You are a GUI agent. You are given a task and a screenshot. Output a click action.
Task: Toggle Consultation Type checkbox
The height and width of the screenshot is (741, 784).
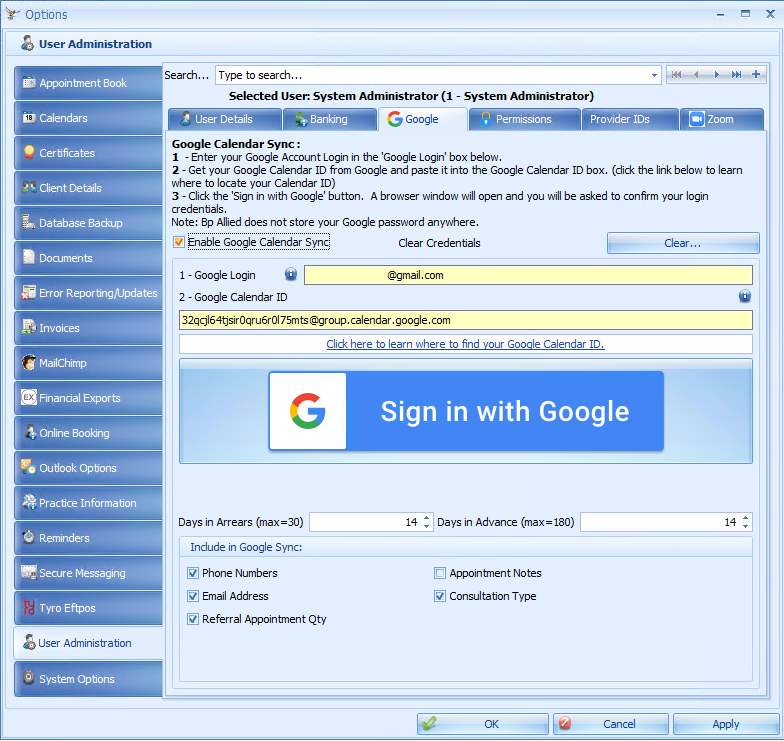440,596
